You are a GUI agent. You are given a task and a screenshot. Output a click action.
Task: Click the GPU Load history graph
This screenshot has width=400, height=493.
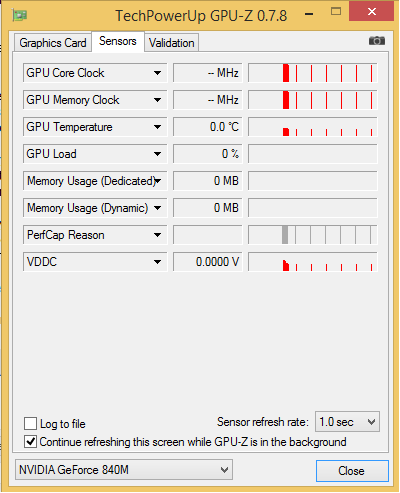(313, 154)
